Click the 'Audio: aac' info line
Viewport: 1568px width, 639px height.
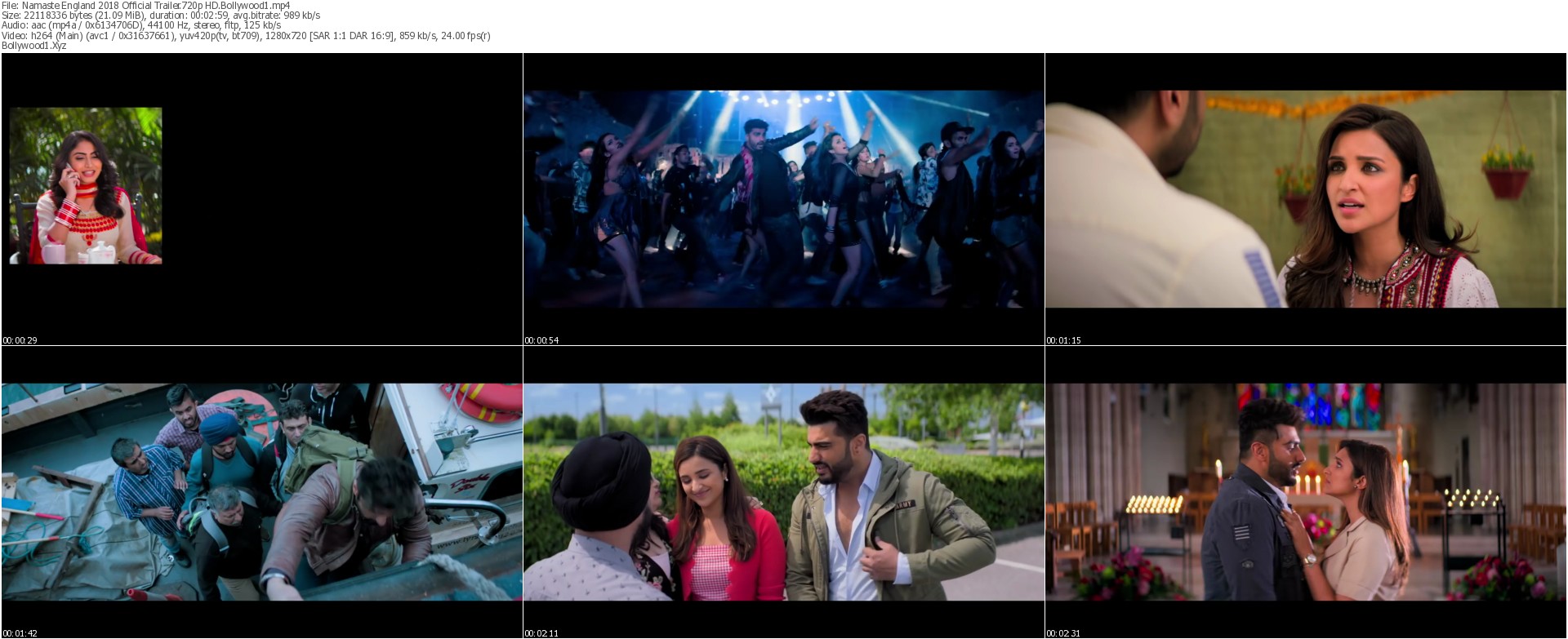pos(141,25)
